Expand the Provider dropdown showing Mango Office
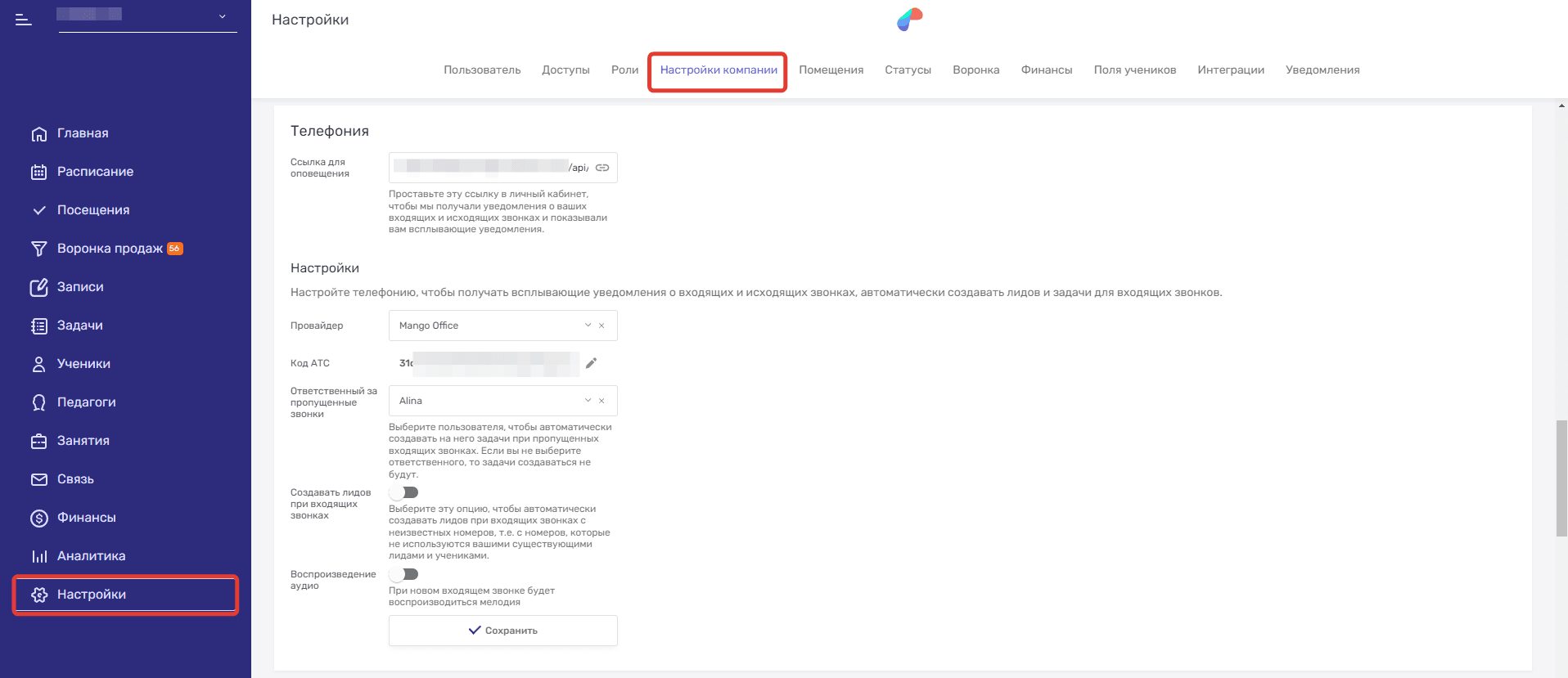Screen dimensions: 1568x678 (587, 326)
